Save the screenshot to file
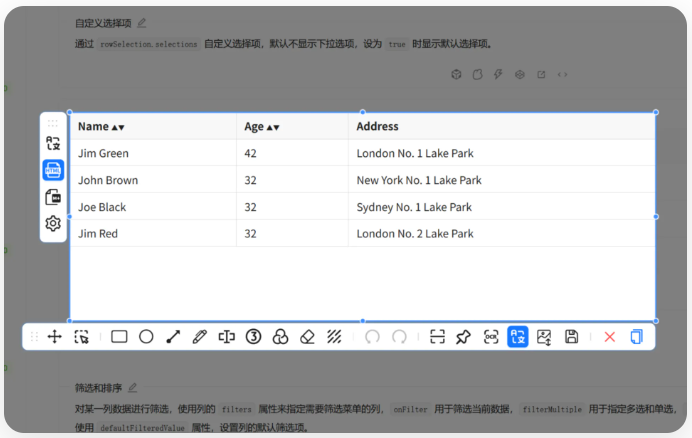The image size is (692, 438). (572, 337)
